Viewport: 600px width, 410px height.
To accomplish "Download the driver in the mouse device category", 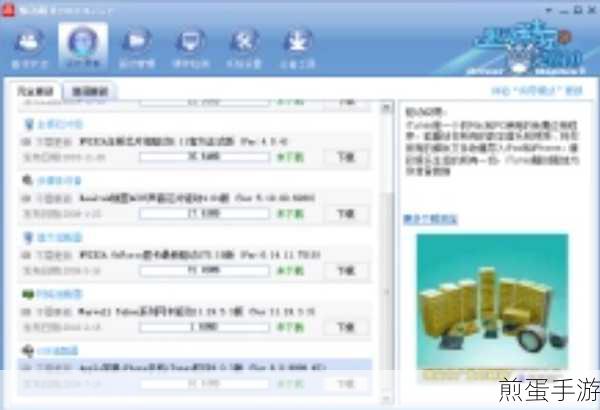I will (346, 214).
